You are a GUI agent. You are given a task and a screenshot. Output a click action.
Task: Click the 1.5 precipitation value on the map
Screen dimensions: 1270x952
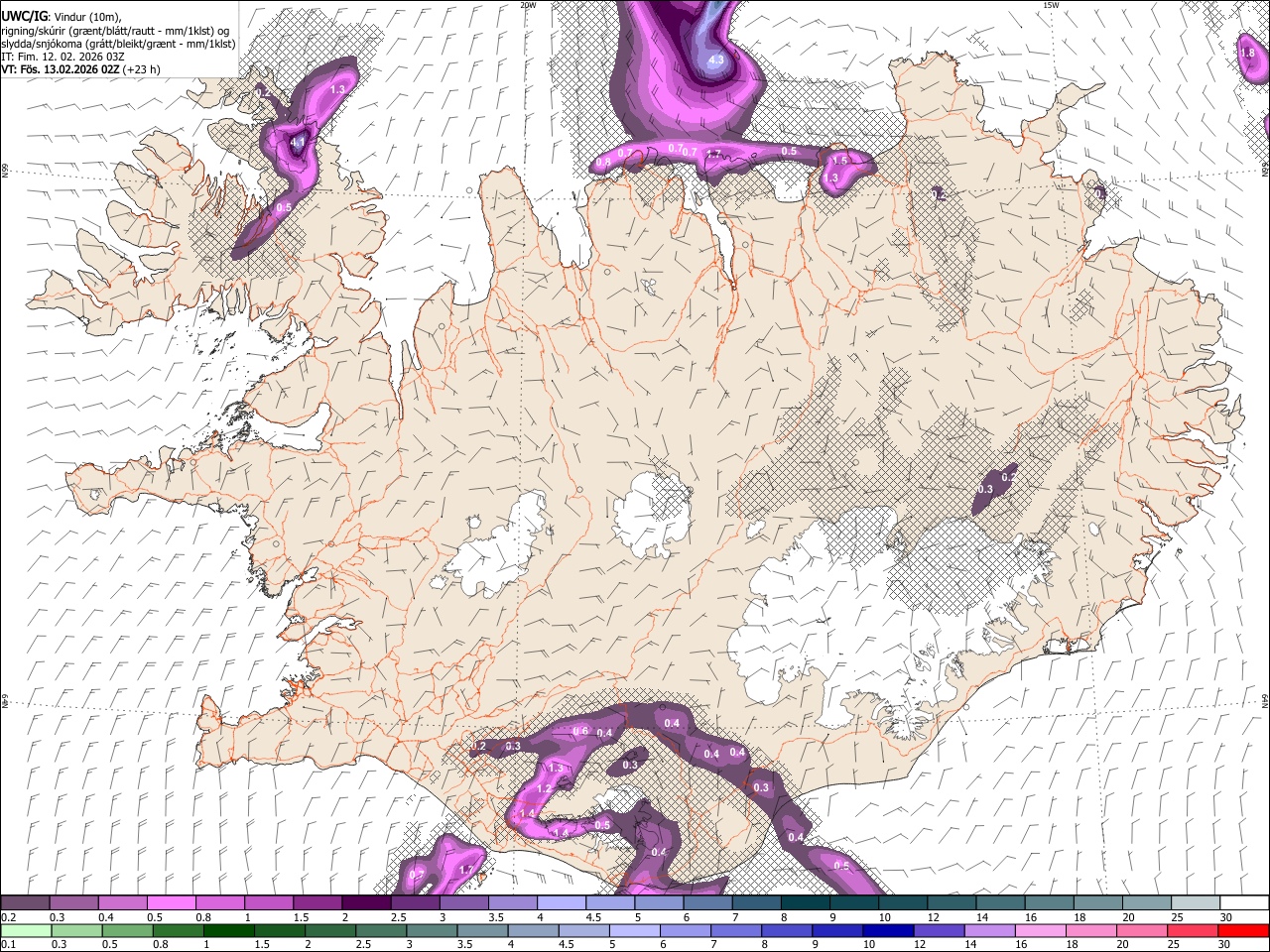tap(840, 160)
